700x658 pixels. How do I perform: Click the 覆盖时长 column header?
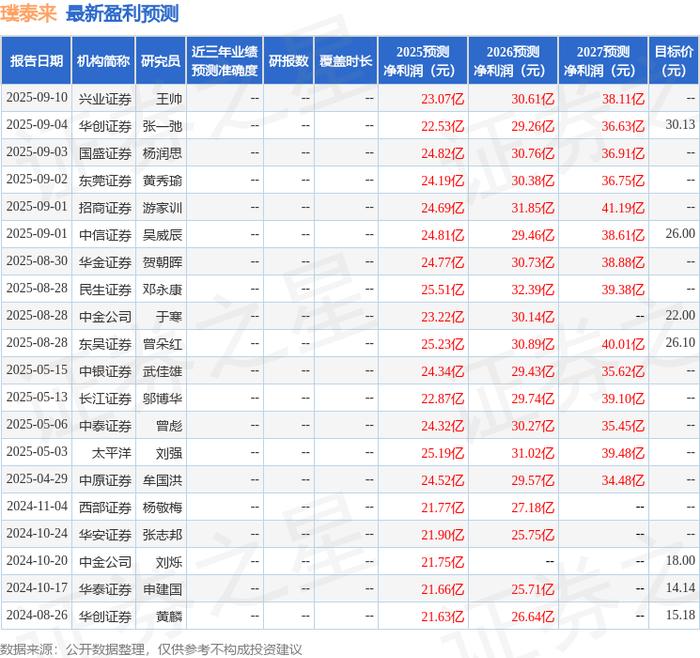click(346, 61)
